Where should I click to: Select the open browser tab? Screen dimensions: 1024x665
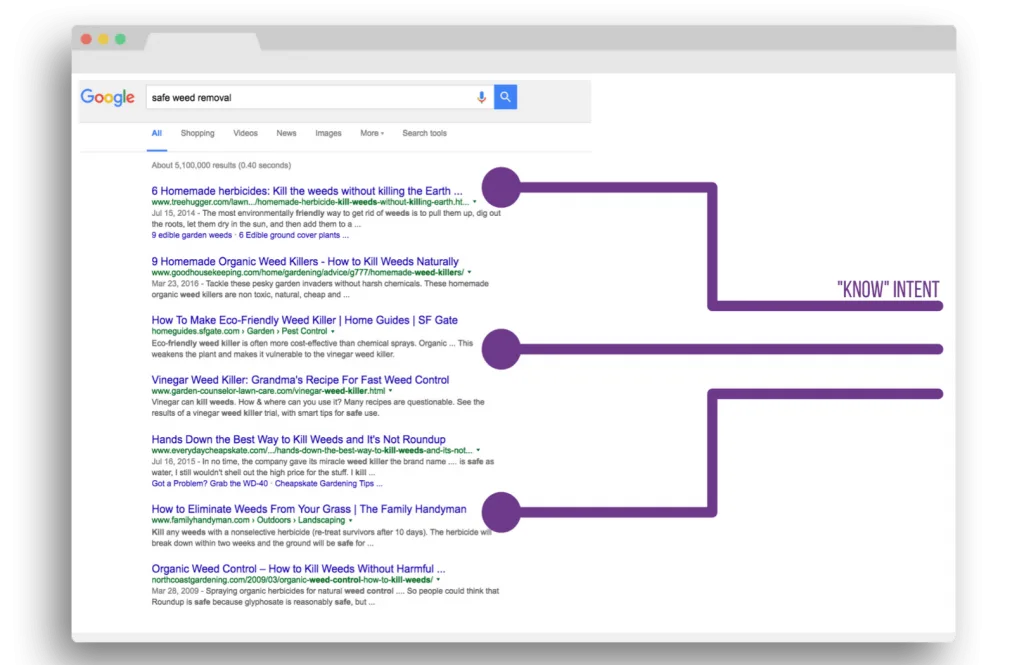[x=202, y=41]
